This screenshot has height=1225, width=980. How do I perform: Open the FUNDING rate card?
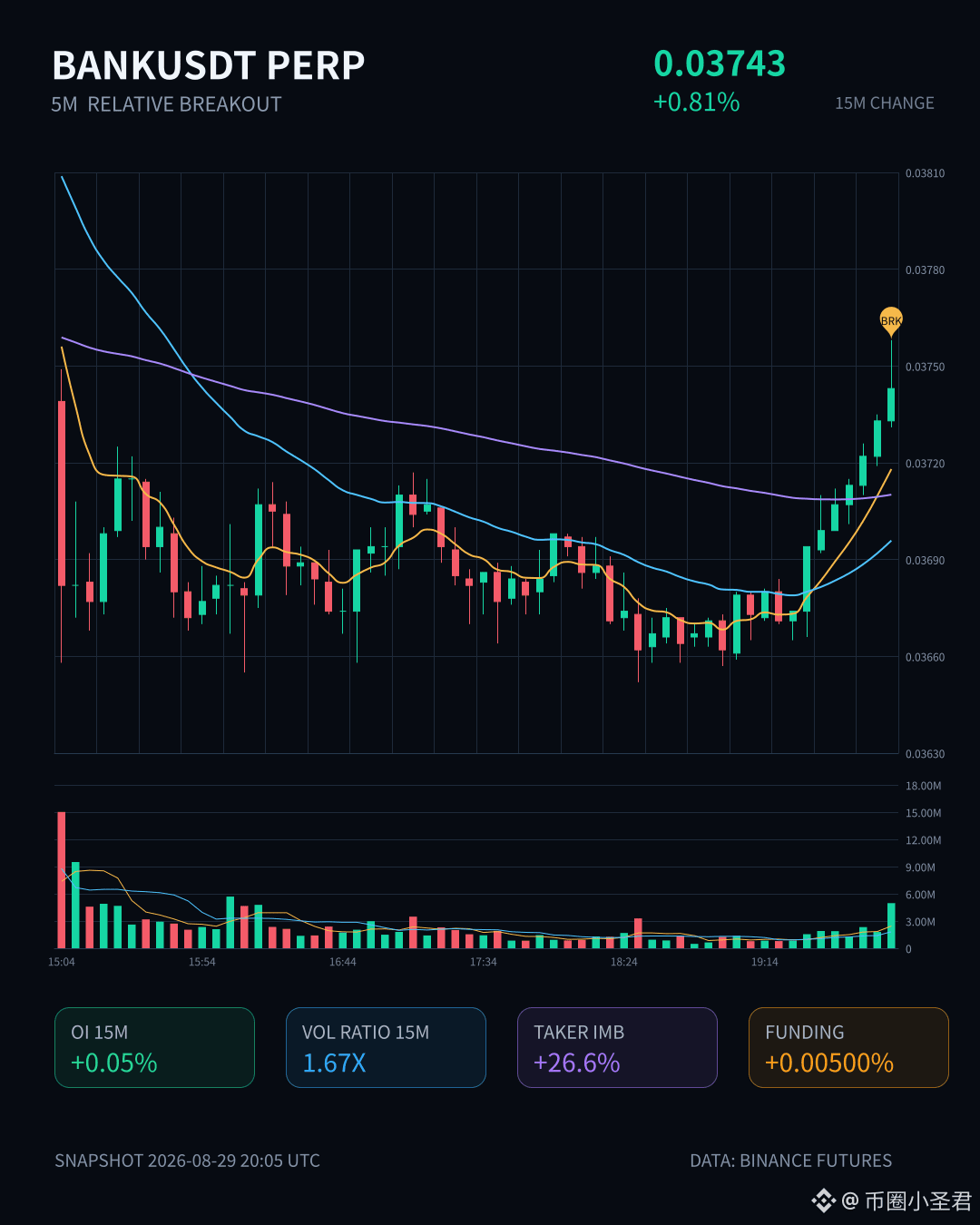tap(848, 1047)
